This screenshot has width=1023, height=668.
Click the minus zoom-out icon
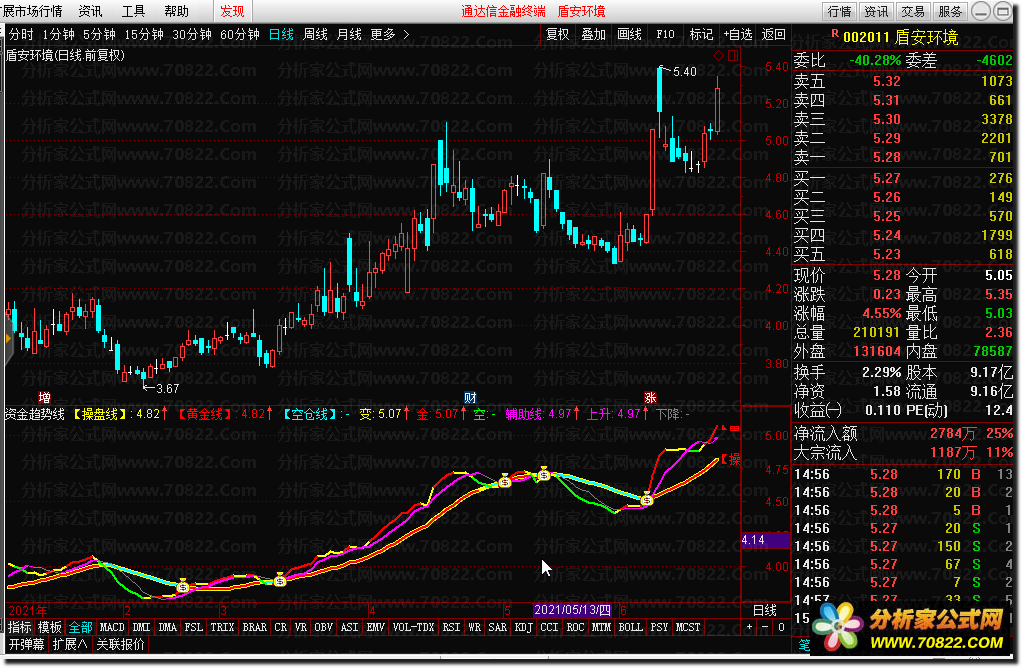(x=765, y=627)
